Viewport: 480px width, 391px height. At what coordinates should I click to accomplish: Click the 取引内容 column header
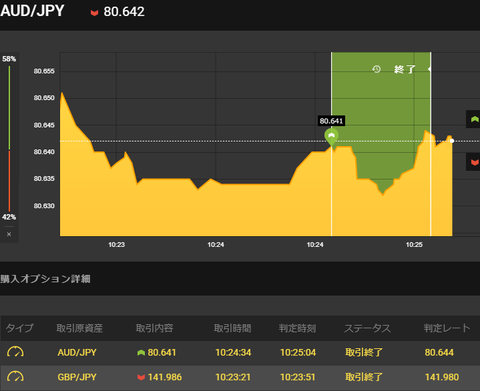(x=154, y=328)
